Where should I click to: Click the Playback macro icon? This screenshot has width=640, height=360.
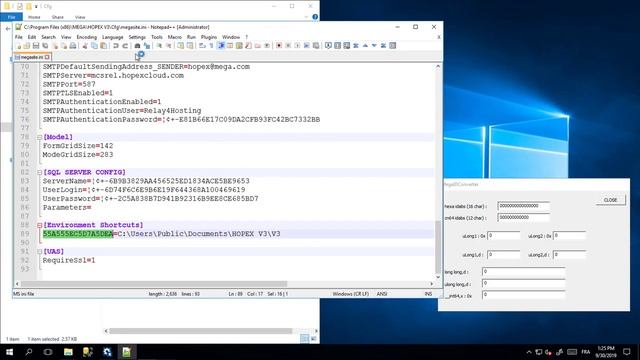pyautogui.click(x=297, y=46)
